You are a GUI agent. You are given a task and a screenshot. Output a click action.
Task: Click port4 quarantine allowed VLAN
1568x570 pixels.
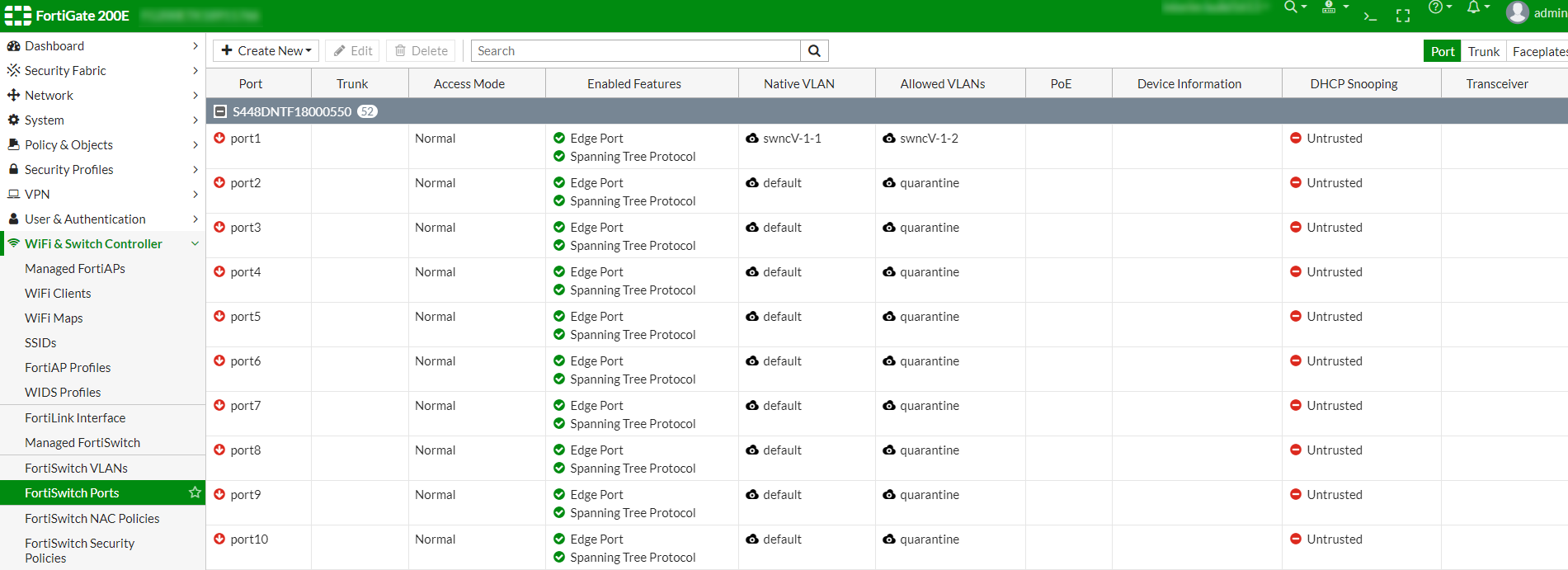tap(930, 272)
